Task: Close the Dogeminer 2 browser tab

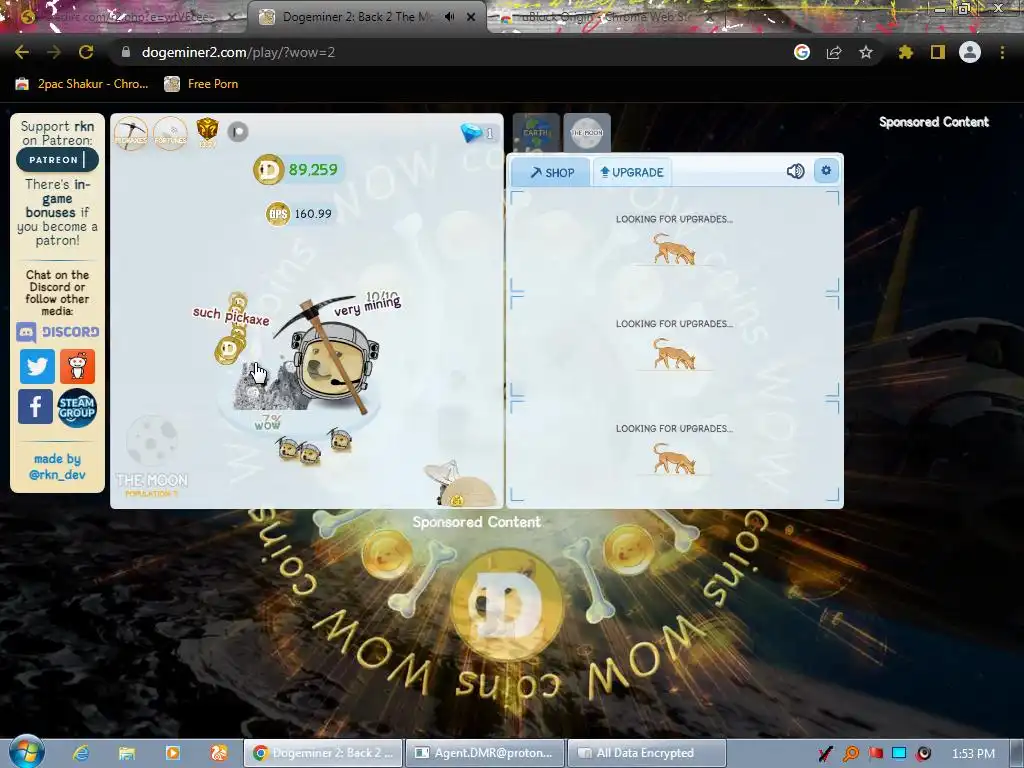Action: tap(471, 17)
